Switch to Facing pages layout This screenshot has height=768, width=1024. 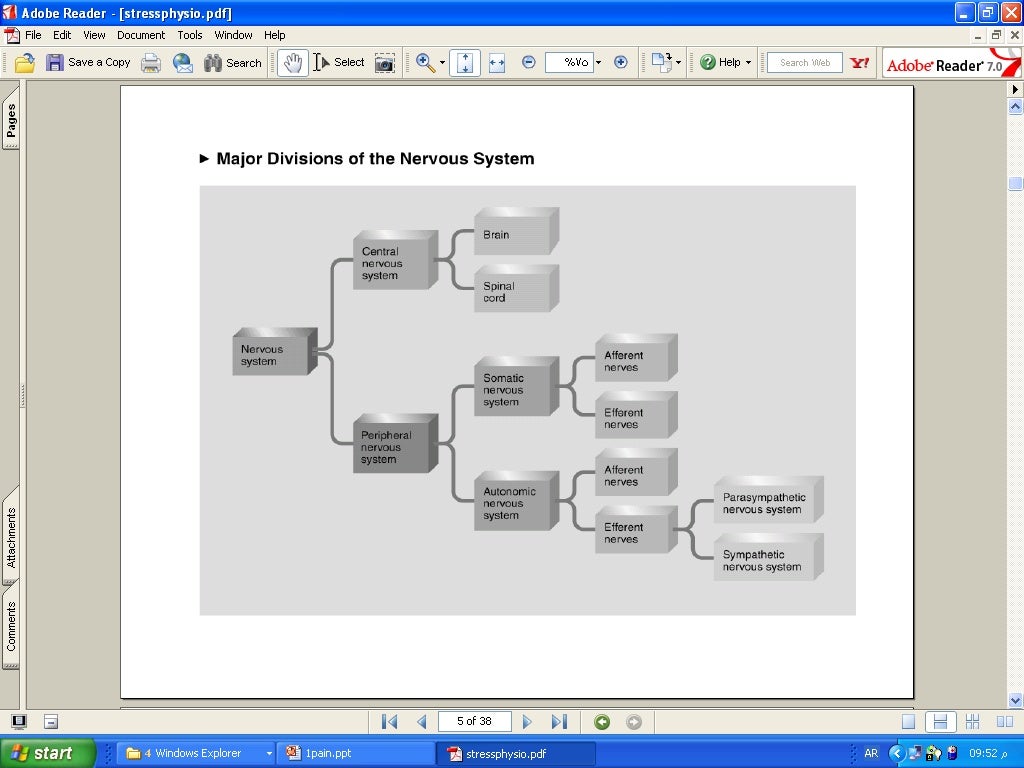coord(1005,722)
